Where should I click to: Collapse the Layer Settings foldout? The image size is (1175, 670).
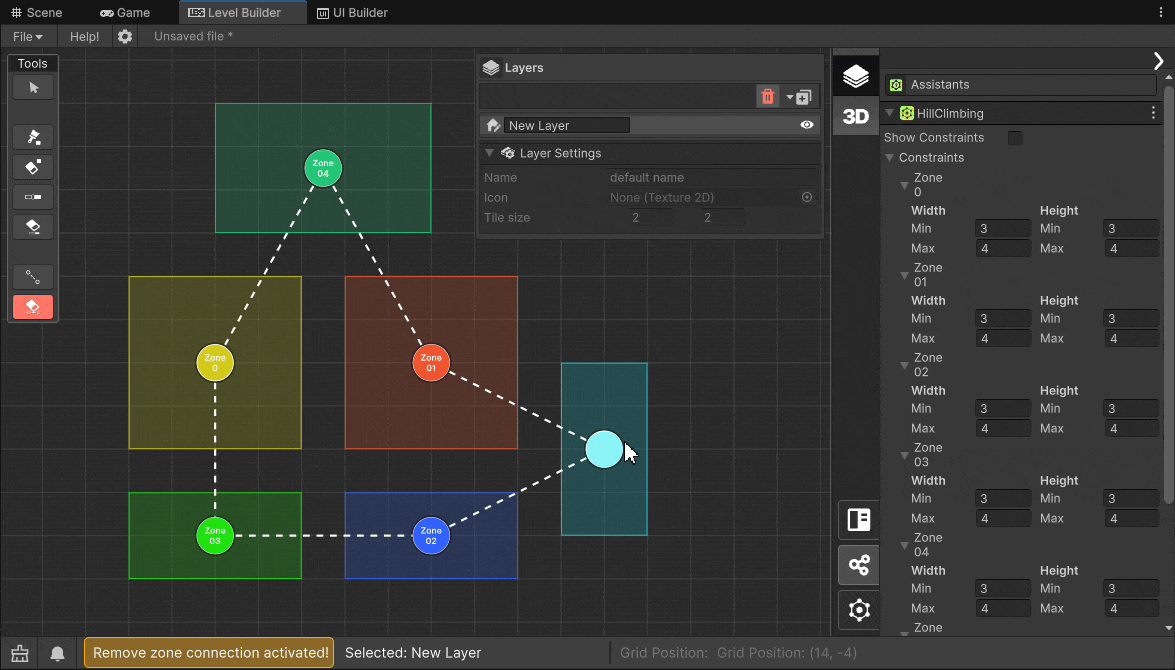pyautogui.click(x=489, y=153)
